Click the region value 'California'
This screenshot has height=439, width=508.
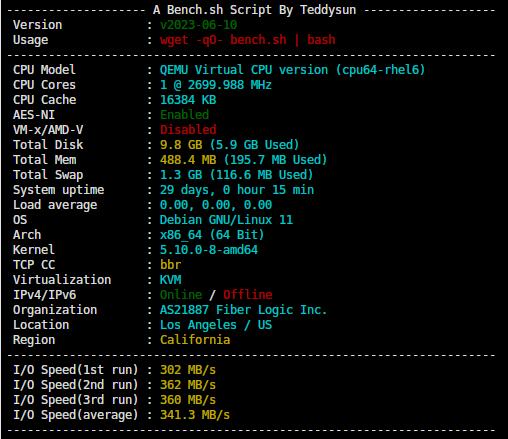(195, 340)
